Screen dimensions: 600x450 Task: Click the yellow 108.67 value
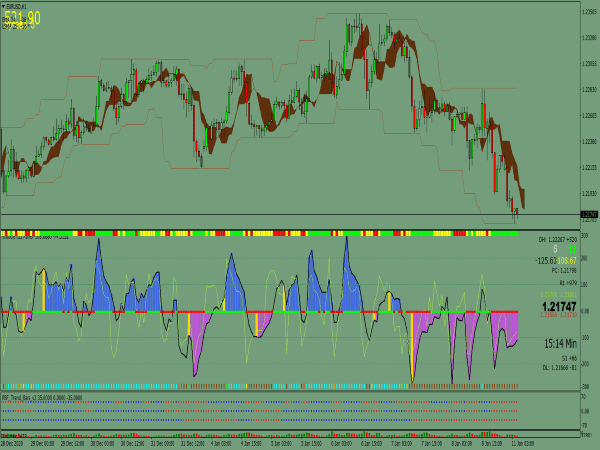pyautogui.click(x=567, y=261)
